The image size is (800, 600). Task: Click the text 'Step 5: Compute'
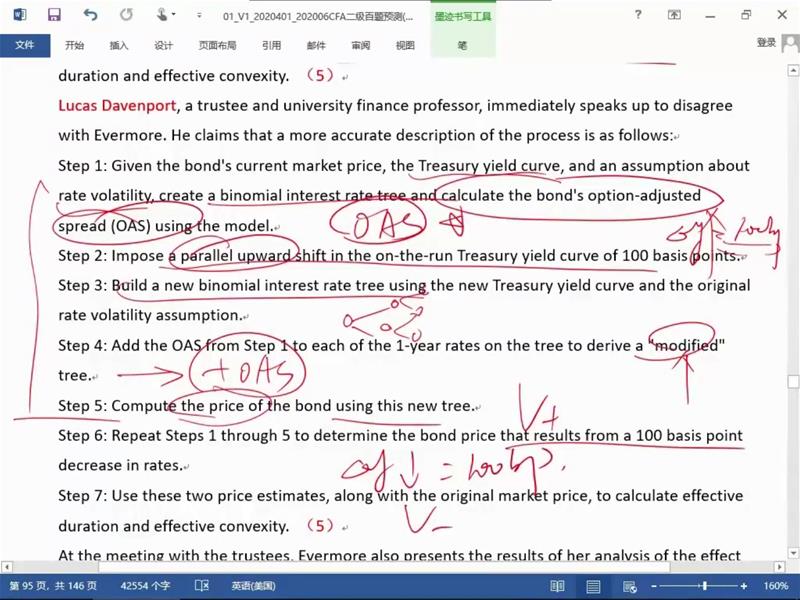tap(117, 406)
